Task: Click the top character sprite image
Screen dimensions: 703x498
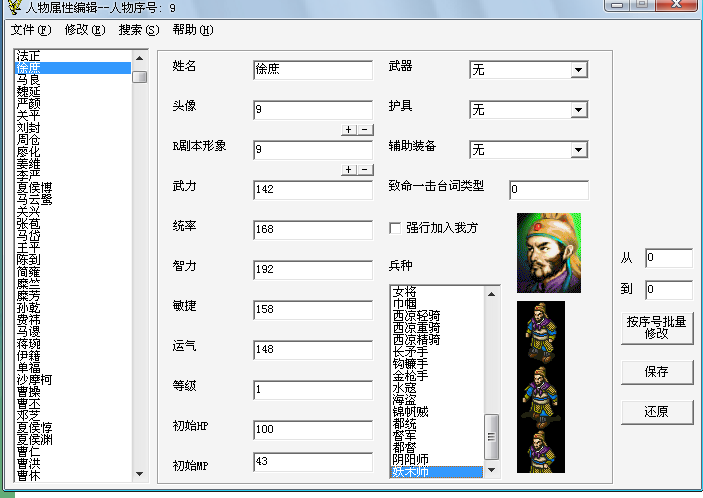Action: [541, 331]
